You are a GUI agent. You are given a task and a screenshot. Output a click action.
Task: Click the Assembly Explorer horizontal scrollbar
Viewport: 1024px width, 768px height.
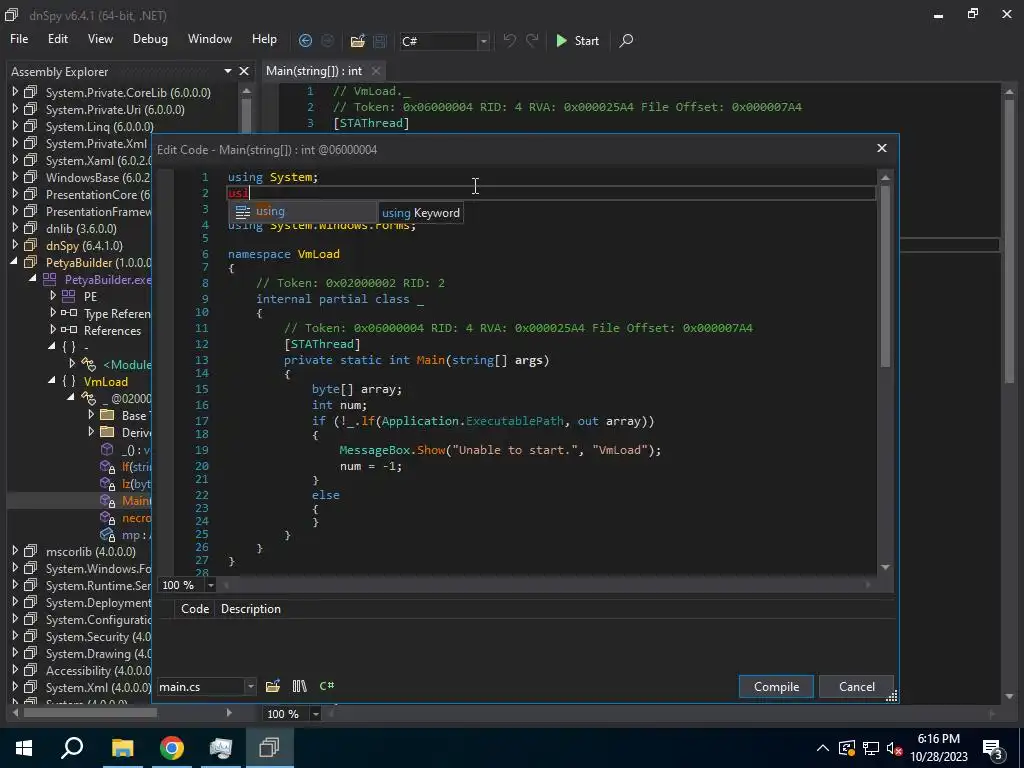[x=91, y=712]
